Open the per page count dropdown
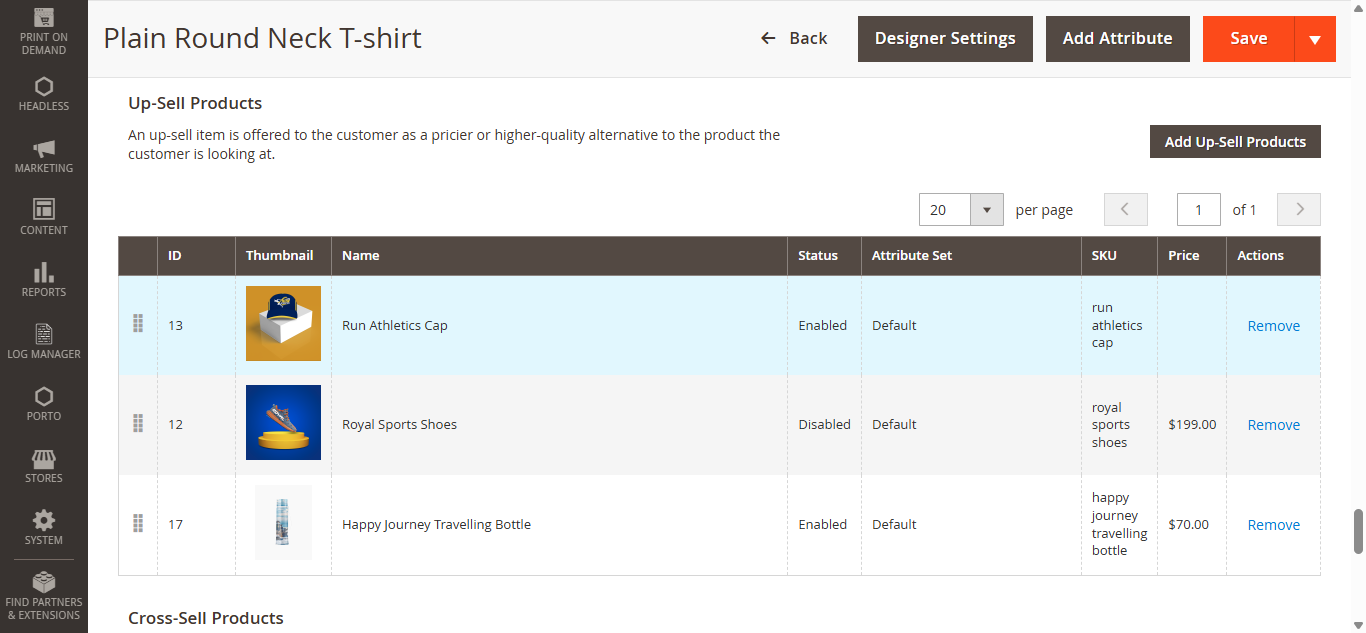Viewport: 1366px width, 633px height. 986,210
